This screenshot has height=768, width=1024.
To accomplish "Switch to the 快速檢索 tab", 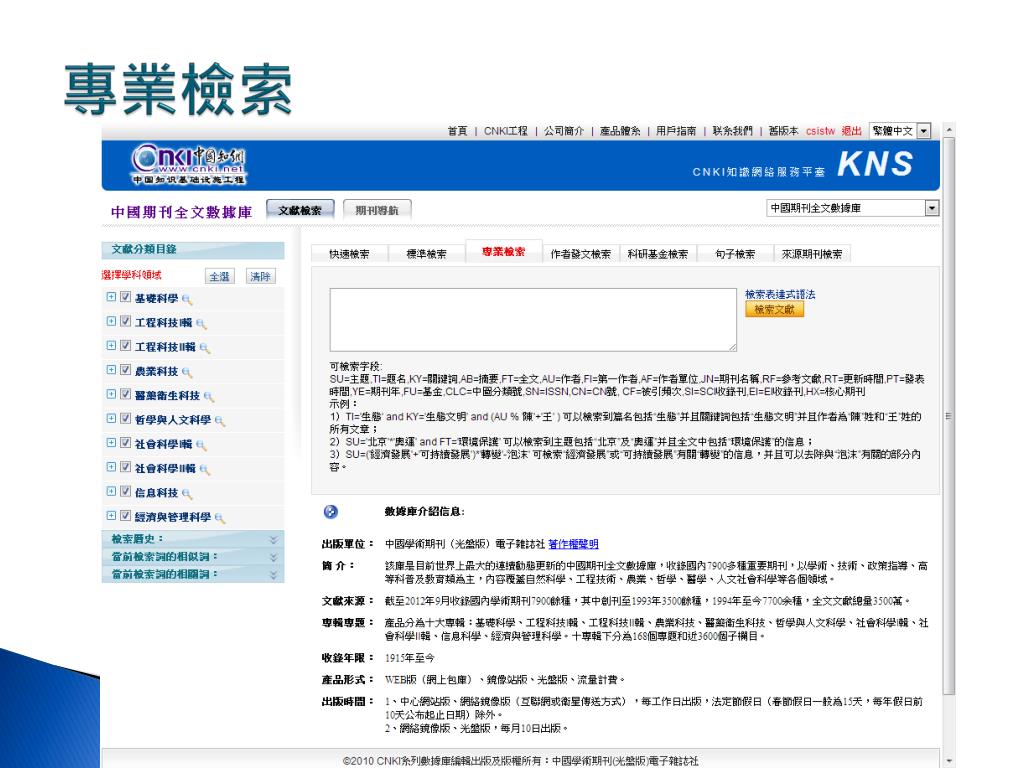I will coord(349,254).
